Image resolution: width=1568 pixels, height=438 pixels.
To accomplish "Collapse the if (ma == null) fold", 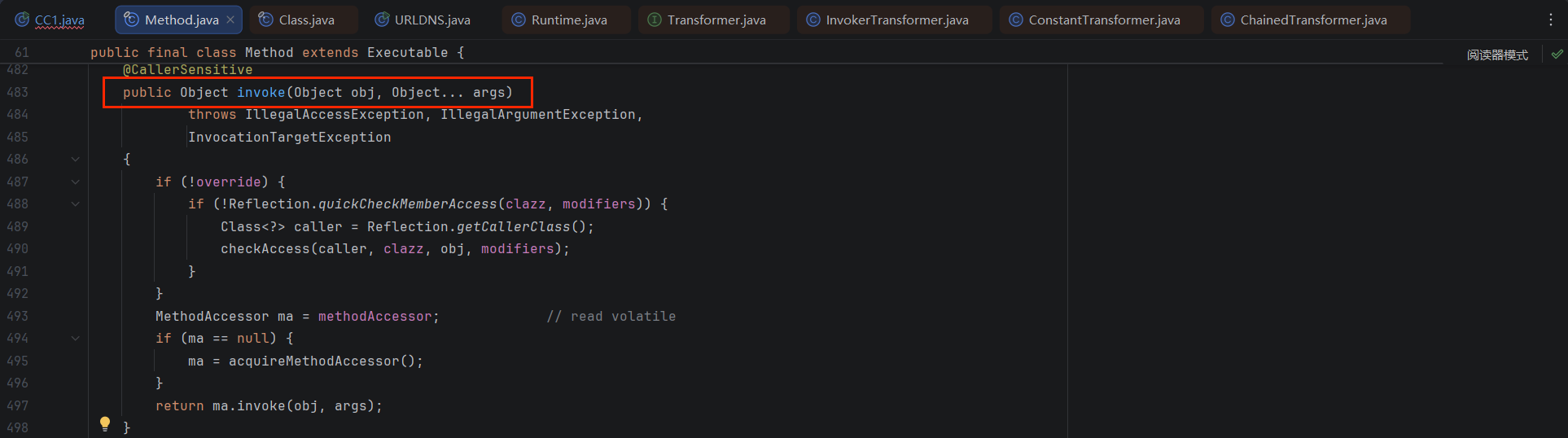I will [x=76, y=339].
